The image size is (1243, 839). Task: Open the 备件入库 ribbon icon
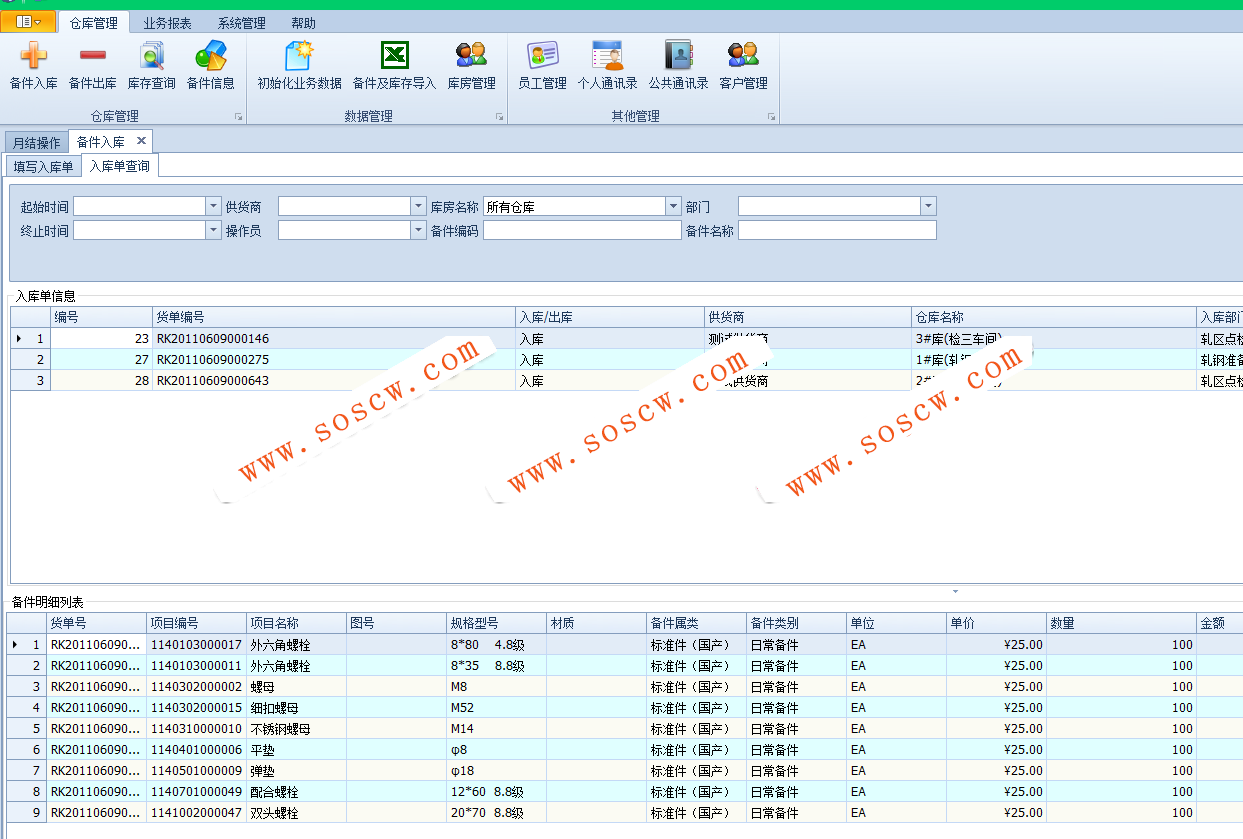click(x=33, y=66)
